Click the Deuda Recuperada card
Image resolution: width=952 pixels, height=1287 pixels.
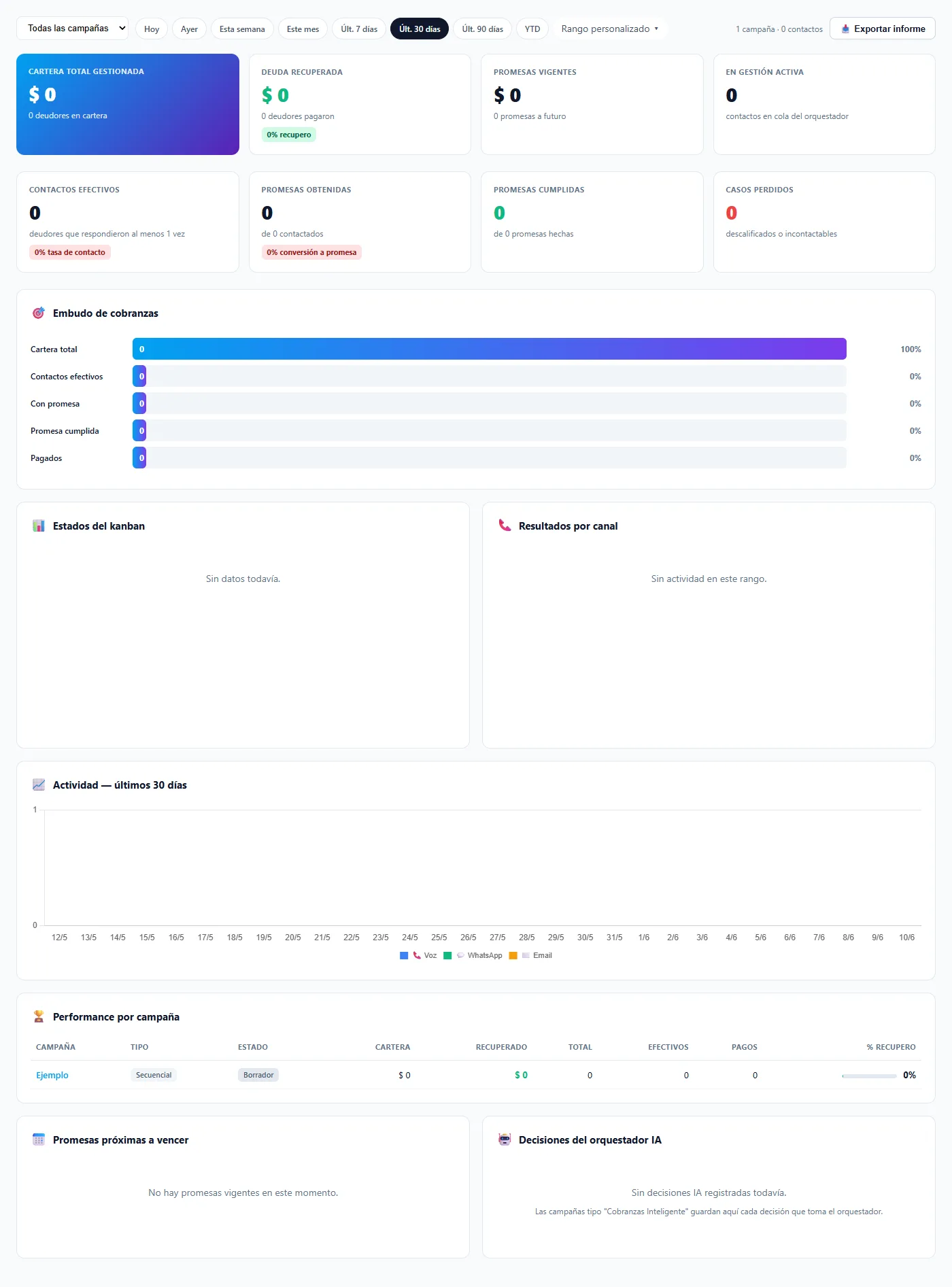point(360,104)
